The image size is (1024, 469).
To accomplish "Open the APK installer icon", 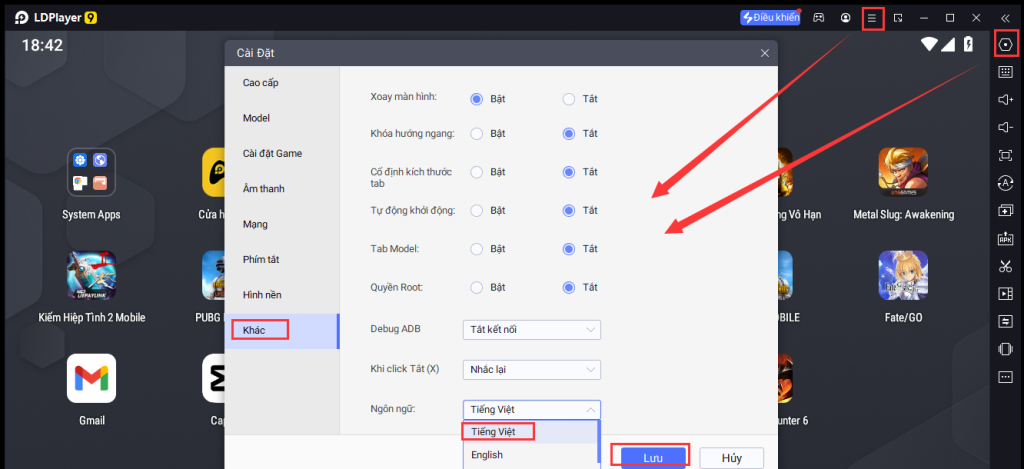I will click(1005, 238).
